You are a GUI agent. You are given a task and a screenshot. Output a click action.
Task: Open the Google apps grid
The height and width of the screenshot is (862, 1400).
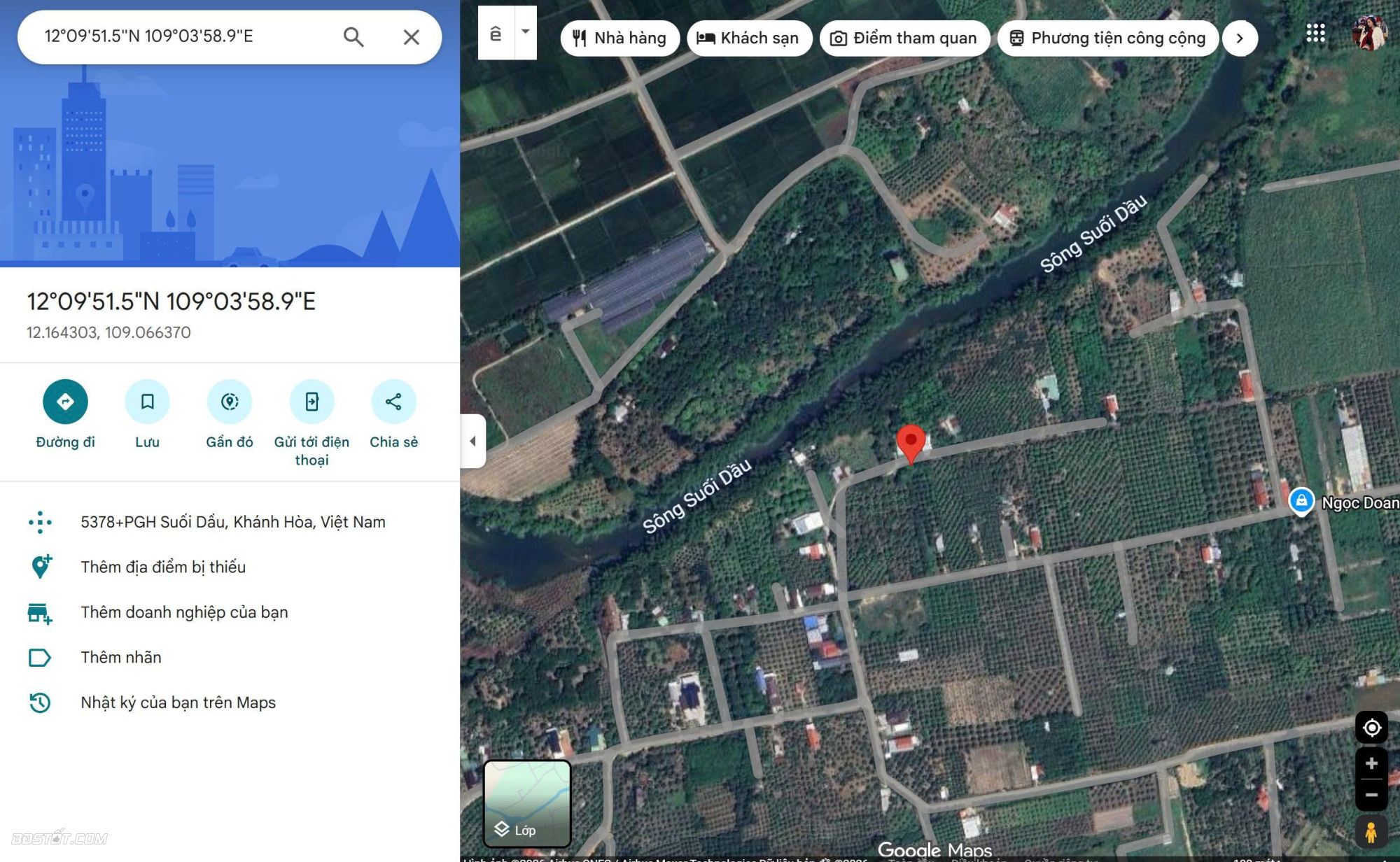click(1315, 33)
